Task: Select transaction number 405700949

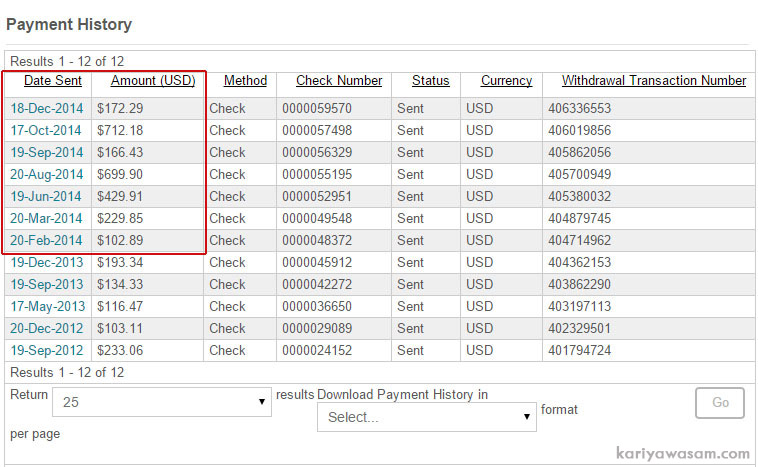Action: (580, 175)
